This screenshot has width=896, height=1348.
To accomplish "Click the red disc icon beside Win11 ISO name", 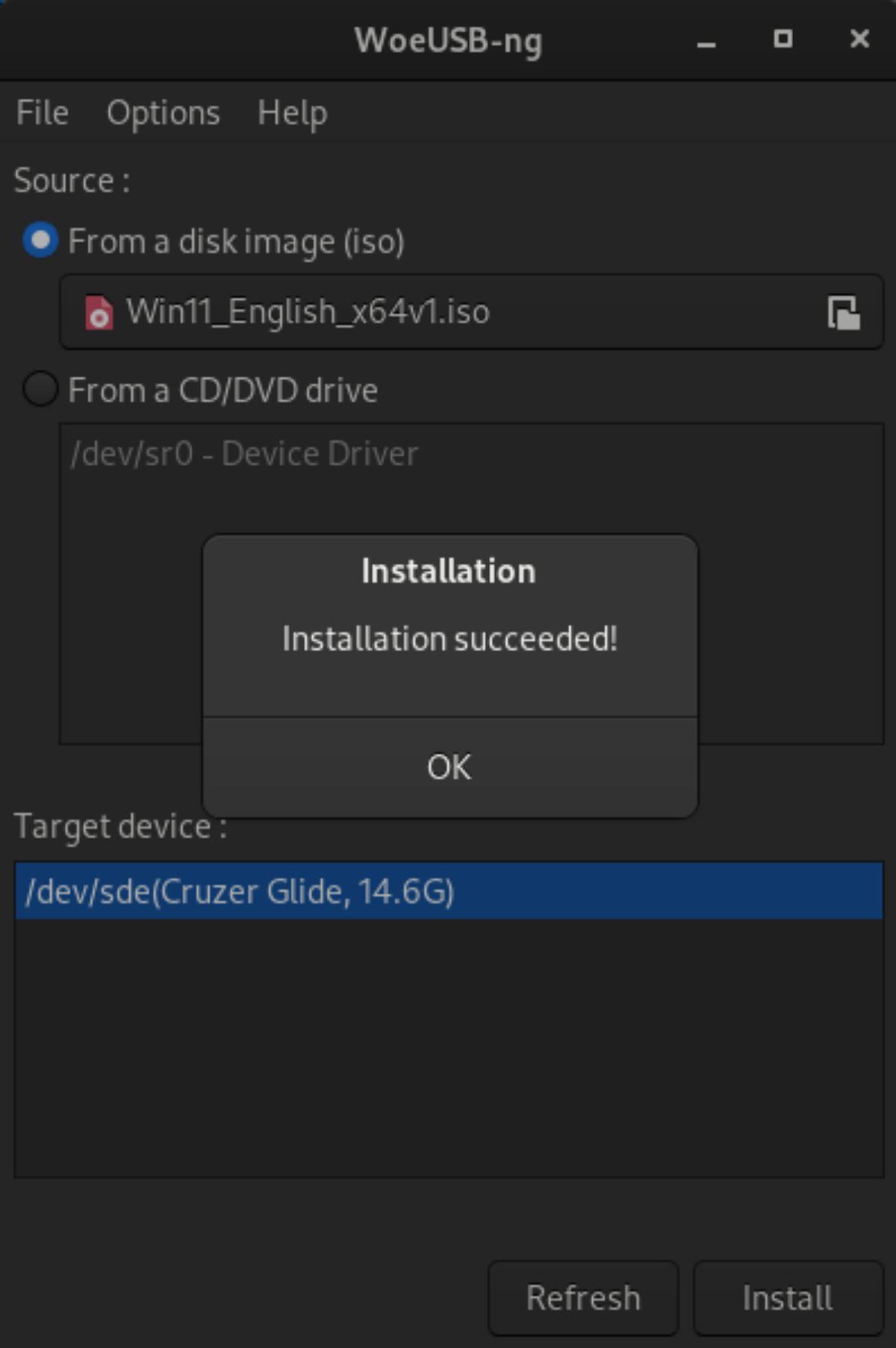I will (99, 313).
